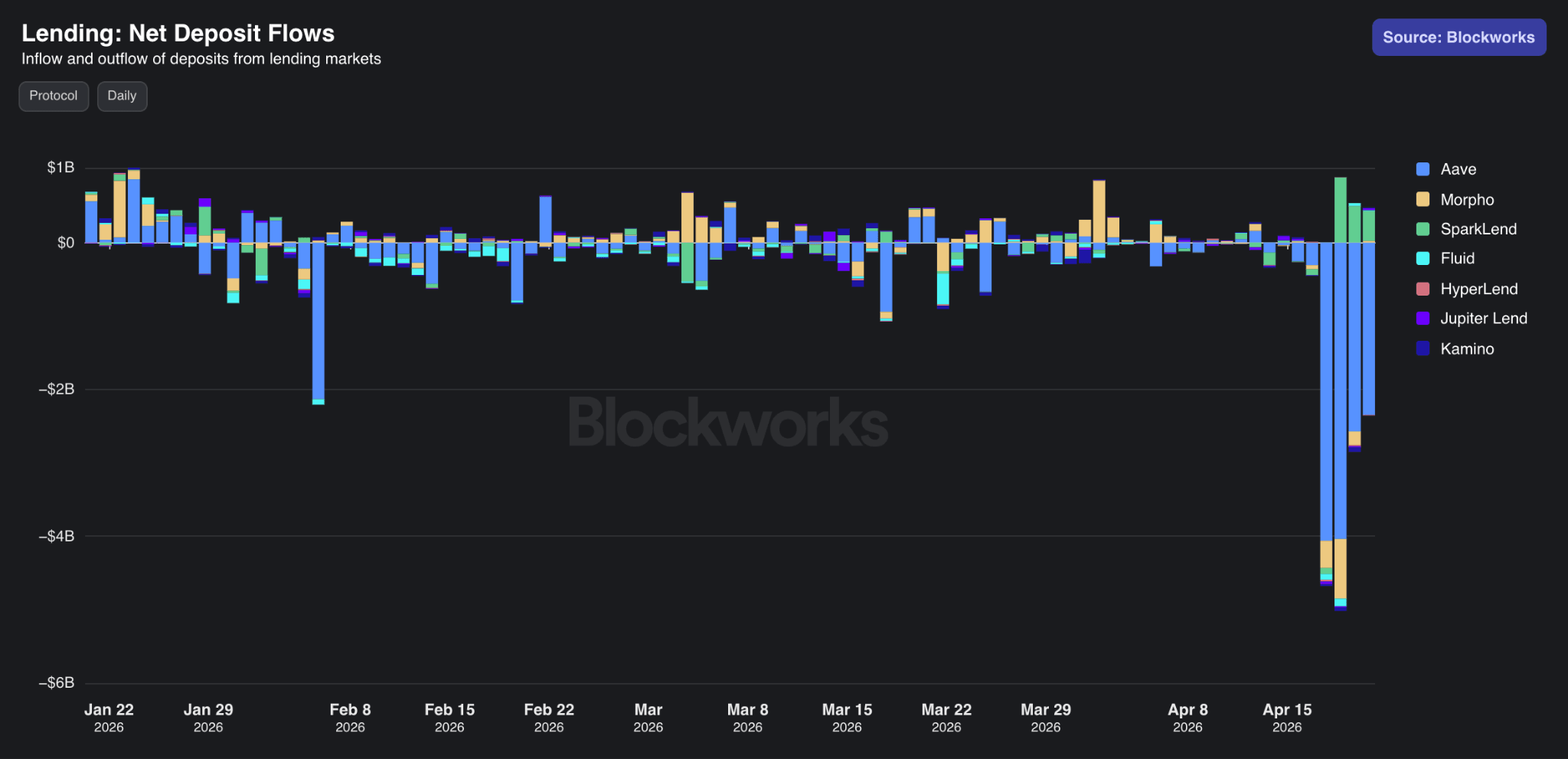Viewport: 1568px width, 759px height.
Task: Toggle the SparkLend series label in legend
Action: point(1478,229)
